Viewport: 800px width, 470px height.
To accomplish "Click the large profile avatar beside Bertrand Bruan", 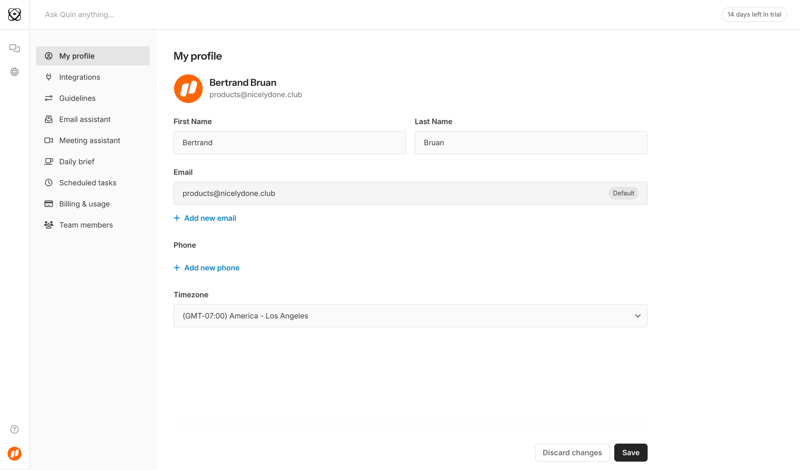I will click(188, 88).
